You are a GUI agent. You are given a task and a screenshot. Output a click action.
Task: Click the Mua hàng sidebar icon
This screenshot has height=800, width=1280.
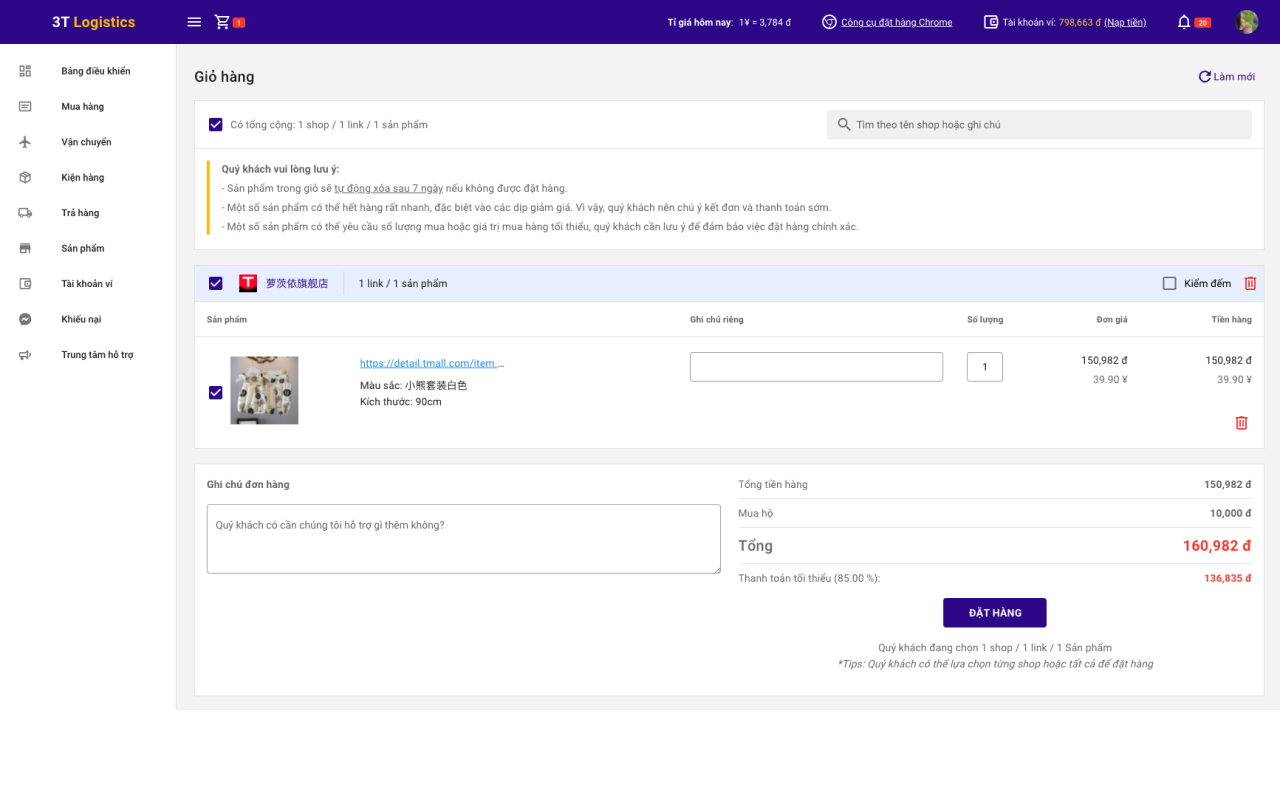(x=25, y=107)
